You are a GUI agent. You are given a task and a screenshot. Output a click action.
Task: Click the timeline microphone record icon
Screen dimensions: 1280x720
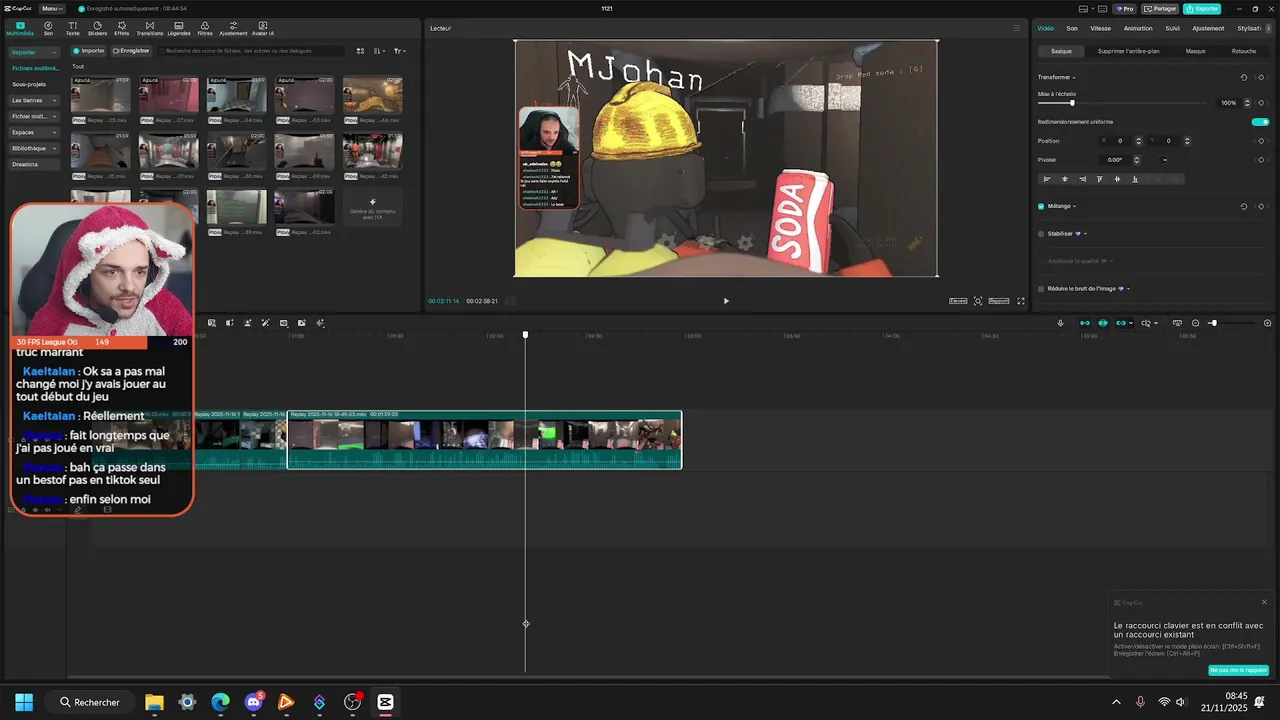1060,323
